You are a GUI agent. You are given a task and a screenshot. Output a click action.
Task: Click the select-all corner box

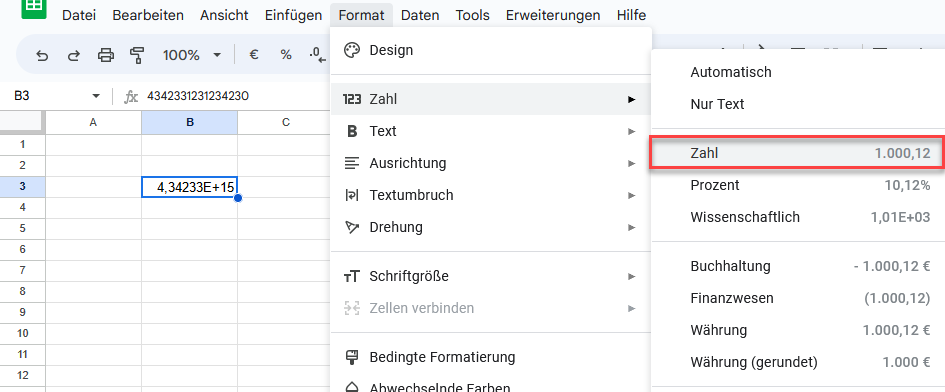pos(22,122)
